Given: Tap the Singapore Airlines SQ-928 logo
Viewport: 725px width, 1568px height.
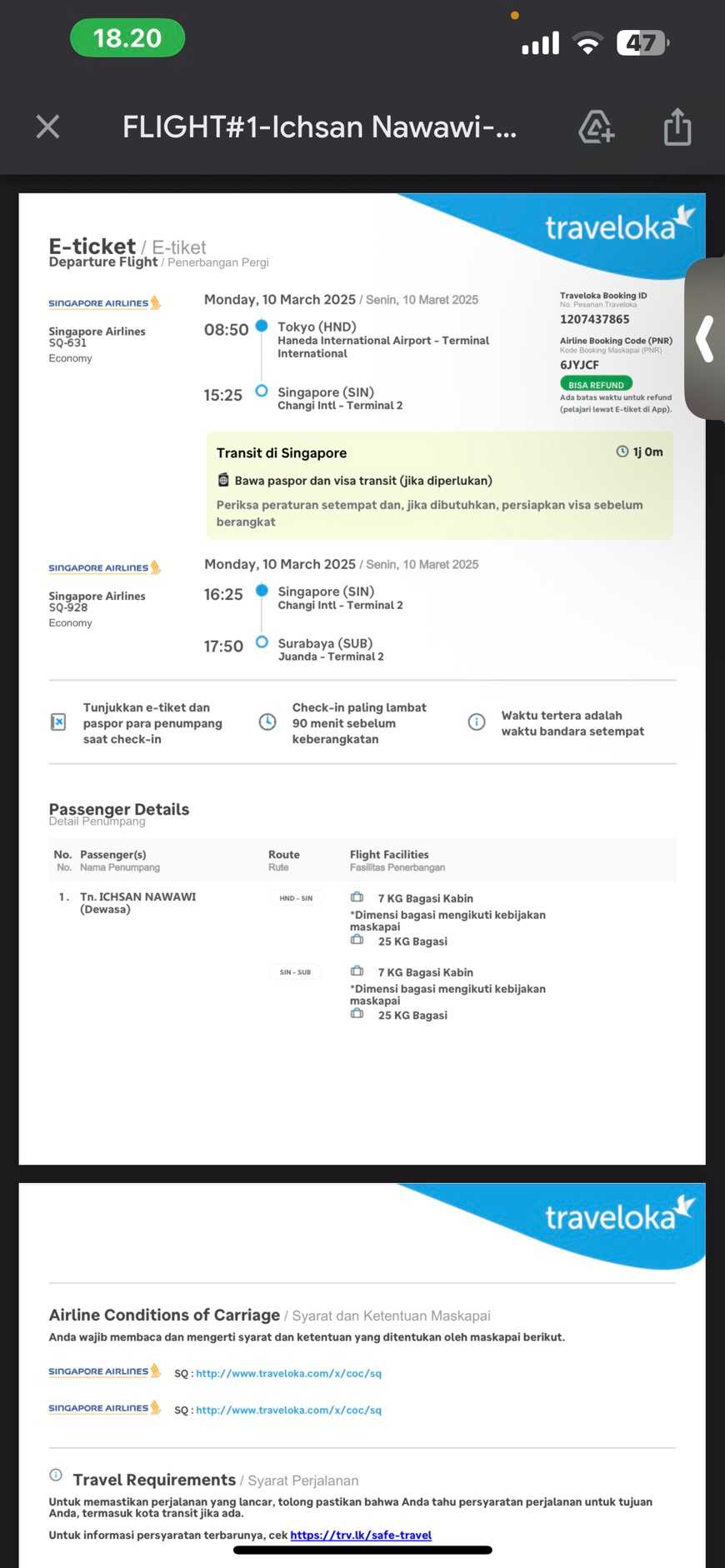Looking at the screenshot, I should [x=104, y=568].
